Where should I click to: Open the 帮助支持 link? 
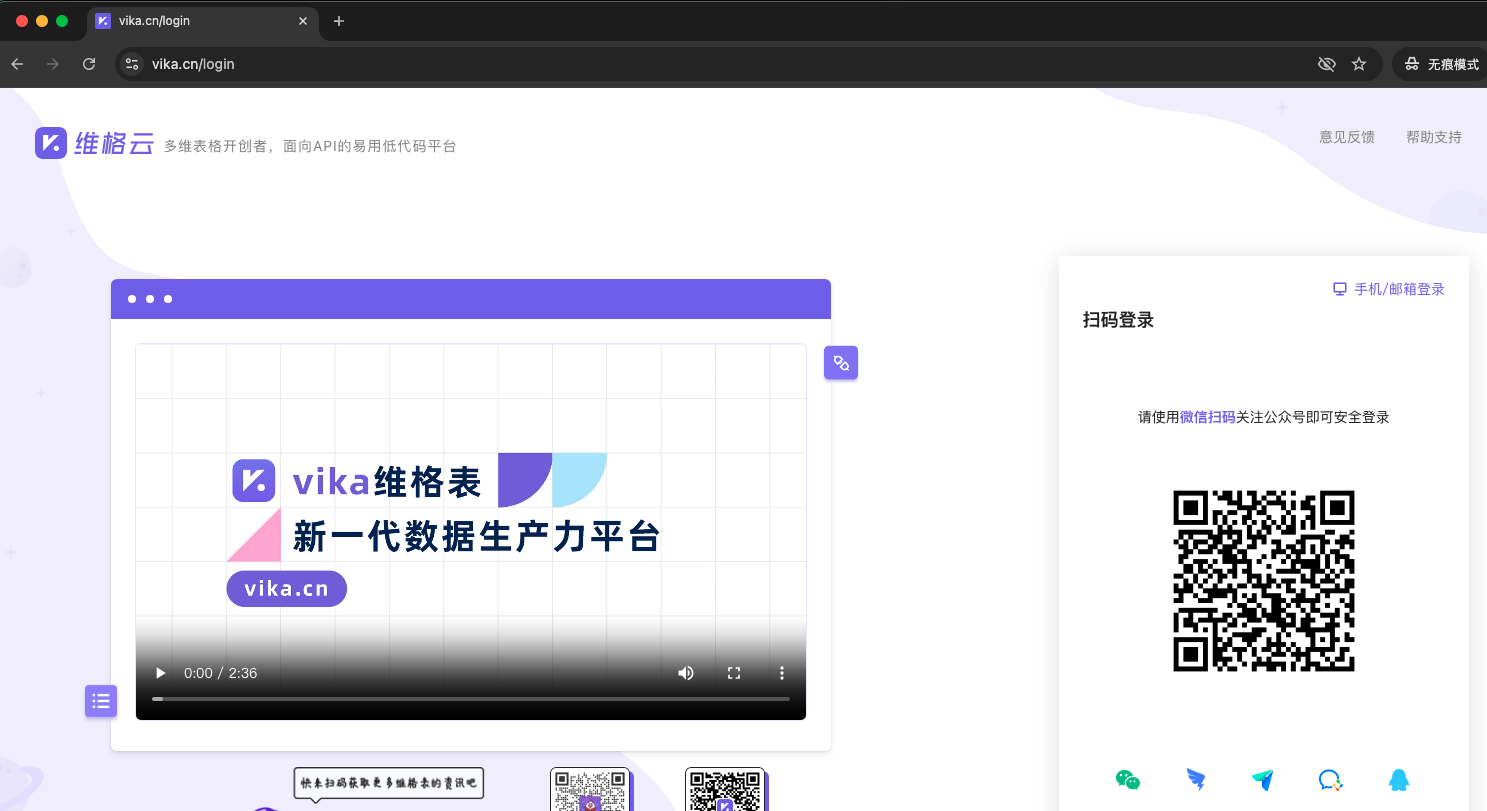click(1434, 137)
